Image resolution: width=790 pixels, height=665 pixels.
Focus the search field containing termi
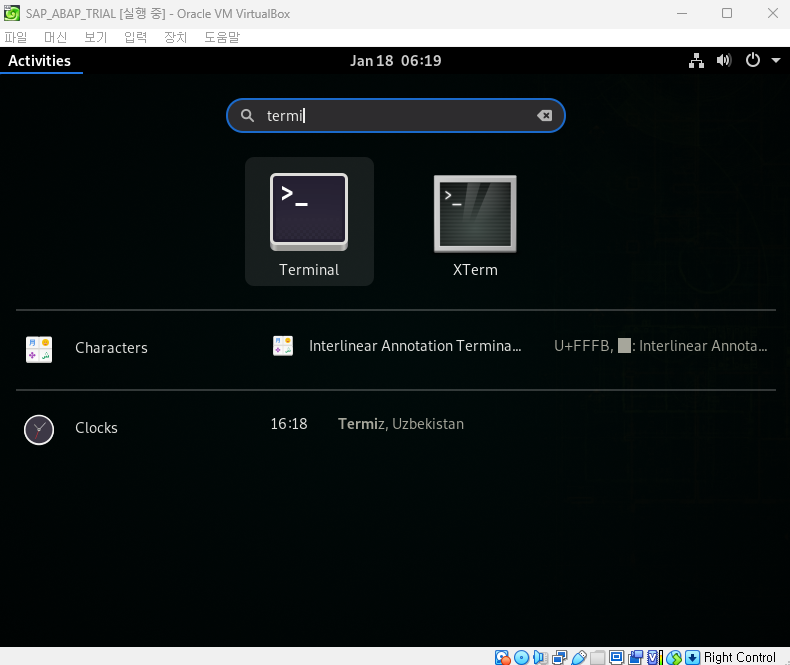(396, 116)
